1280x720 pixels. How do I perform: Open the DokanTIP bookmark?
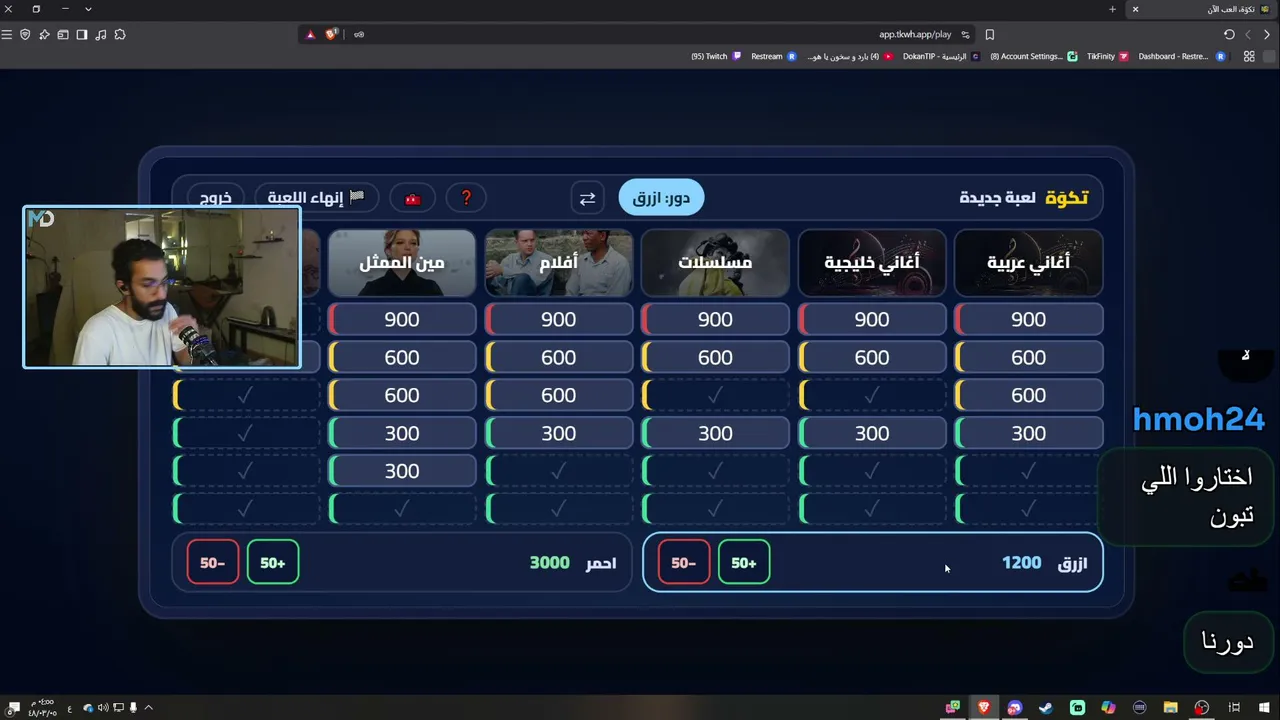941,57
